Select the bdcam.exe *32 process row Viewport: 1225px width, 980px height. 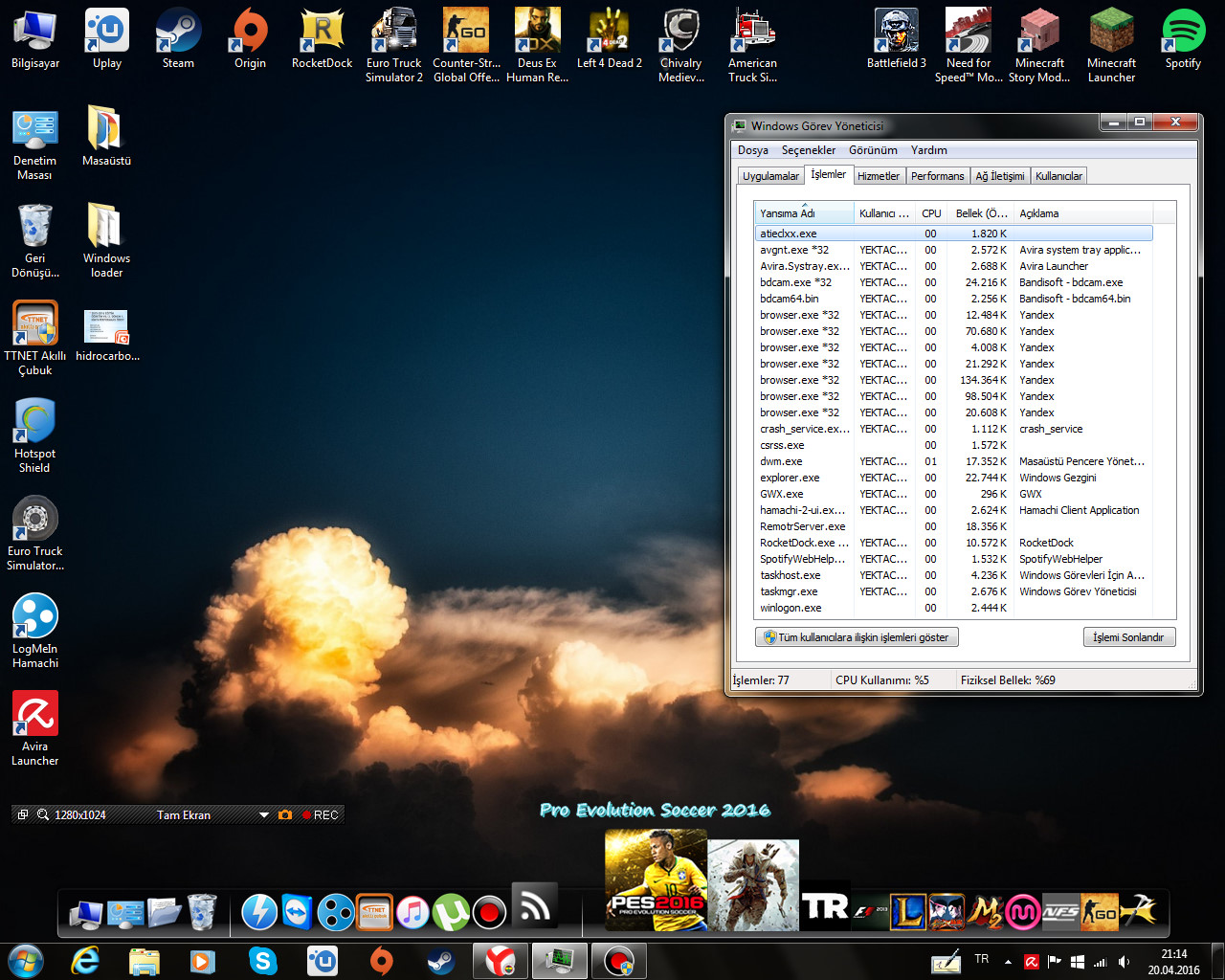pyautogui.click(x=953, y=282)
